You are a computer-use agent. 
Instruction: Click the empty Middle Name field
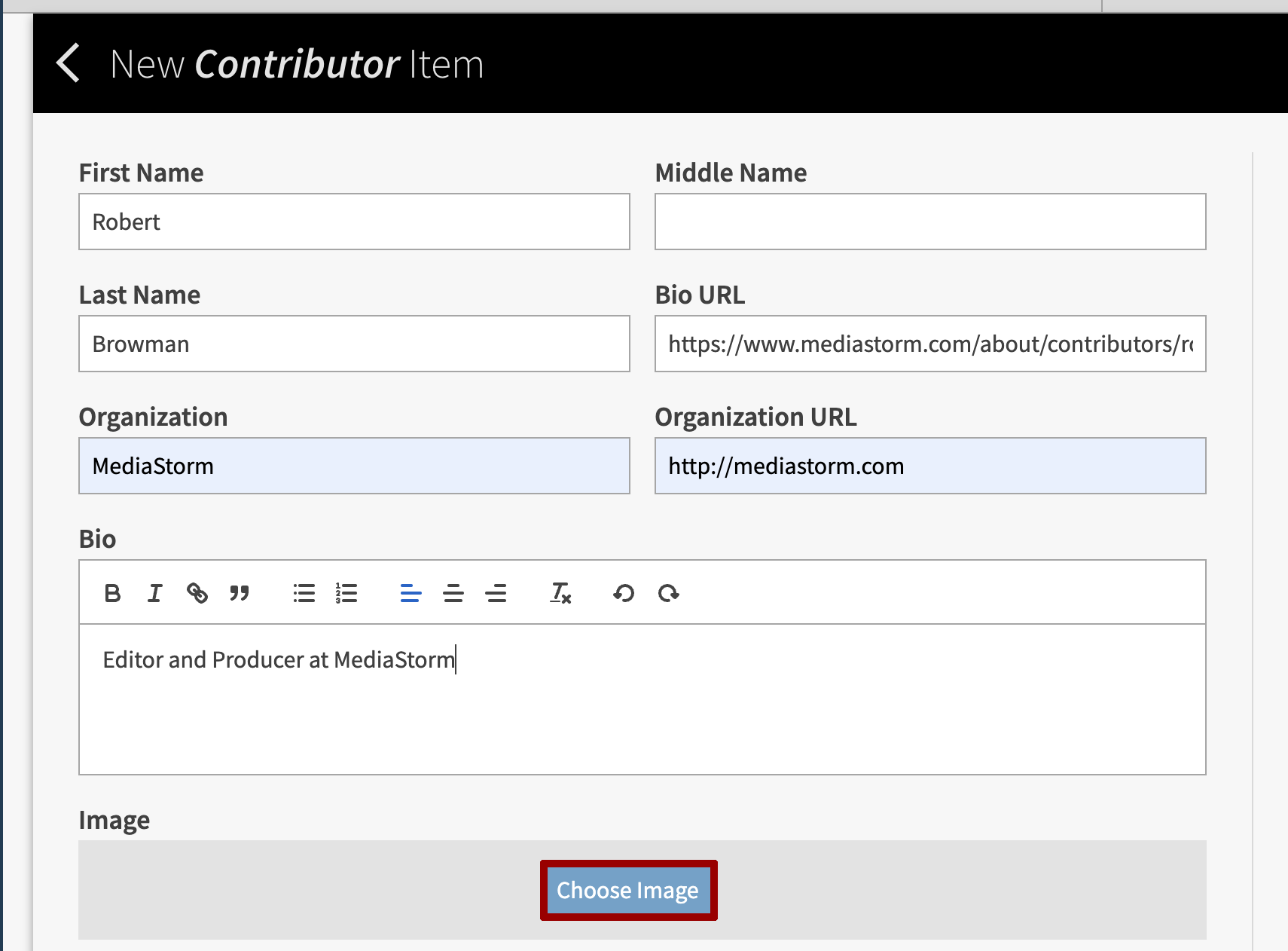point(930,222)
